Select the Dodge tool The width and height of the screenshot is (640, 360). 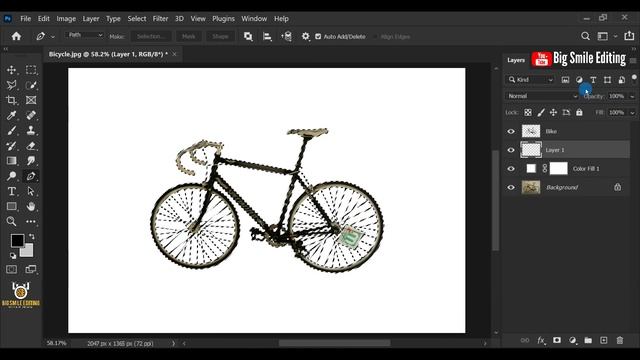click(11, 176)
